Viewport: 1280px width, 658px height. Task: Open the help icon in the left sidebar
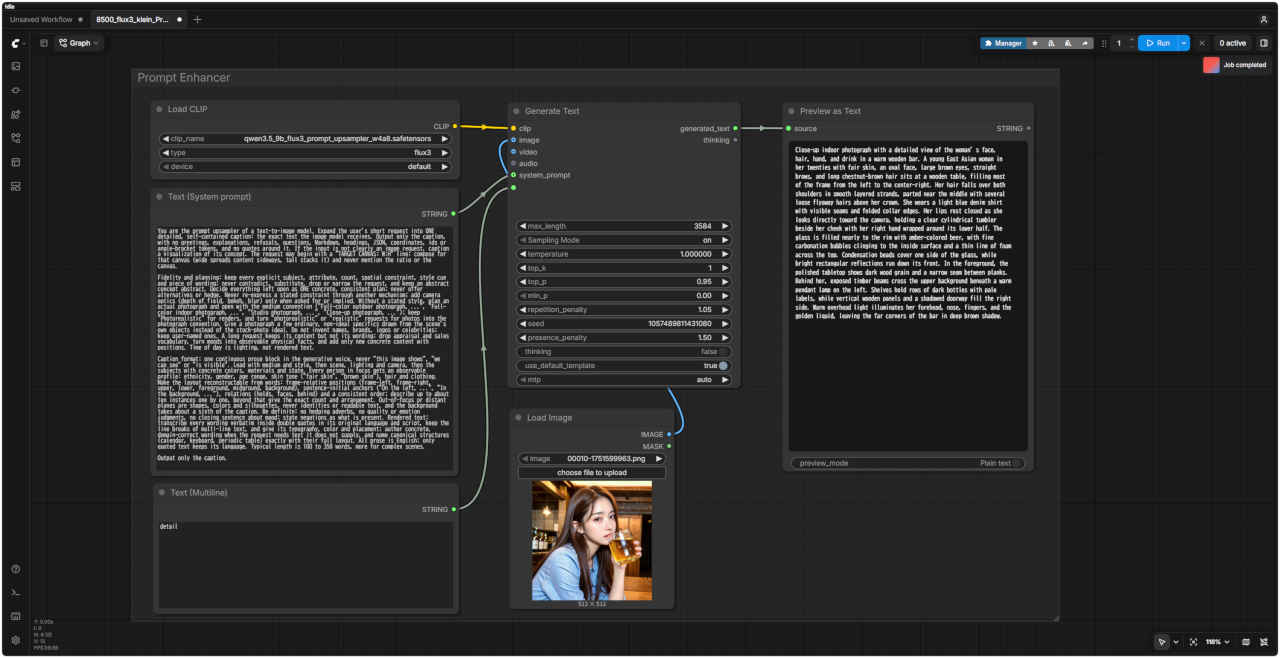pyautogui.click(x=16, y=569)
